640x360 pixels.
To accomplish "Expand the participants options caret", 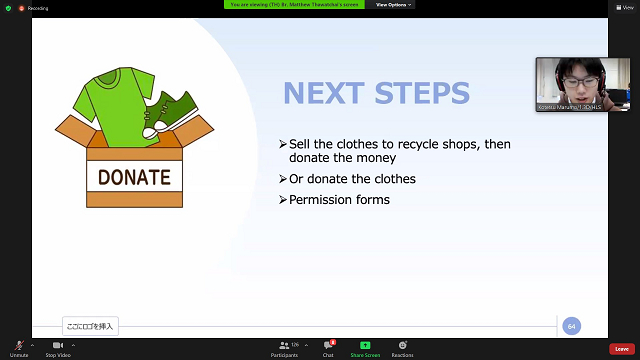I will click(x=307, y=345).
